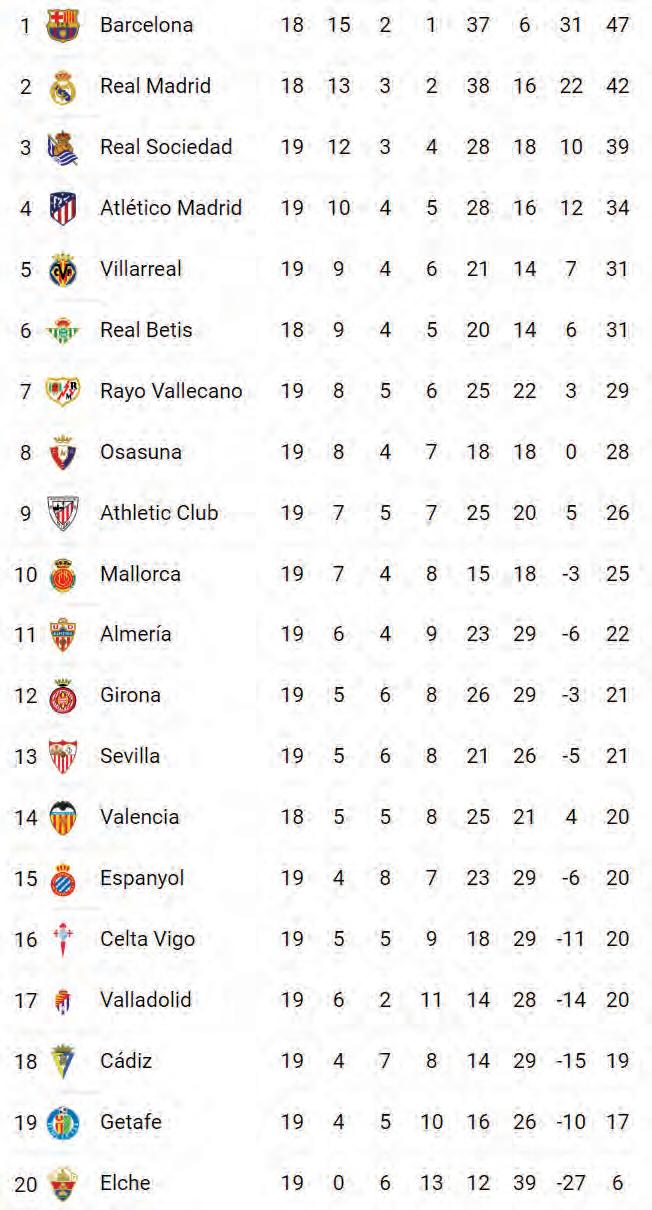Click the Real Betis green crest
The image size is (652, 1210).
pos(62,331)
